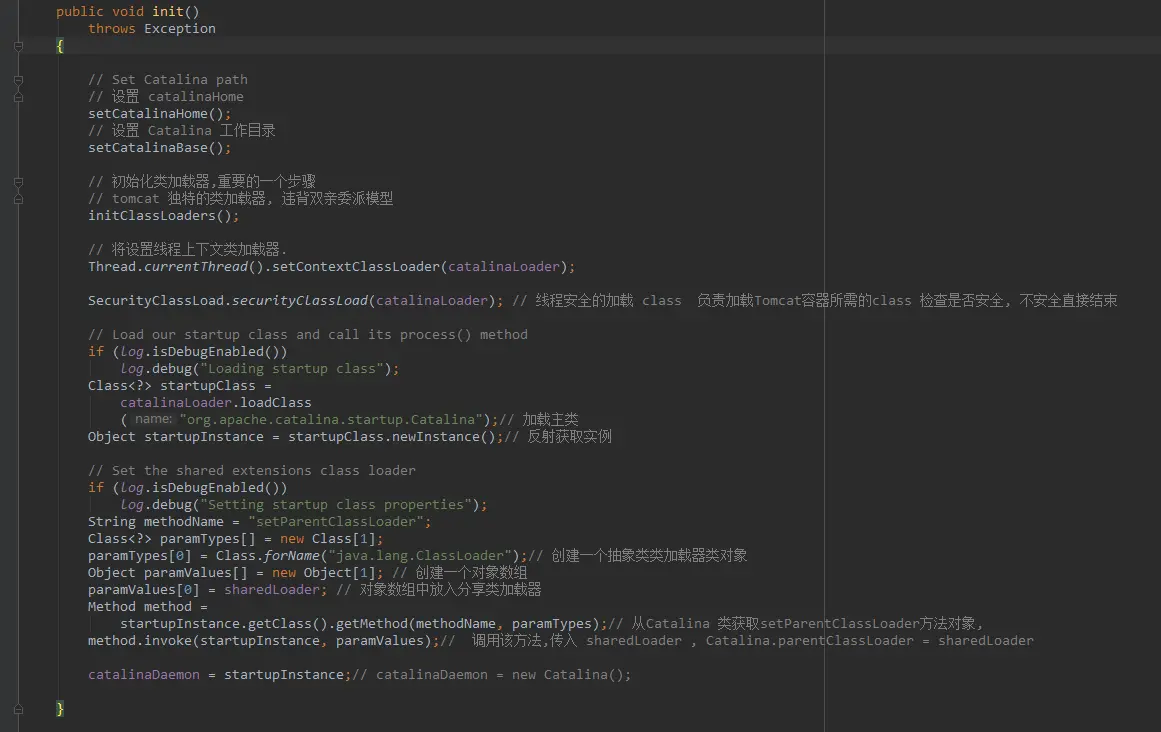The image size is (1161, 732).
Task: Collapse init() method at opening brace fold marker
Action: (19, 46)
